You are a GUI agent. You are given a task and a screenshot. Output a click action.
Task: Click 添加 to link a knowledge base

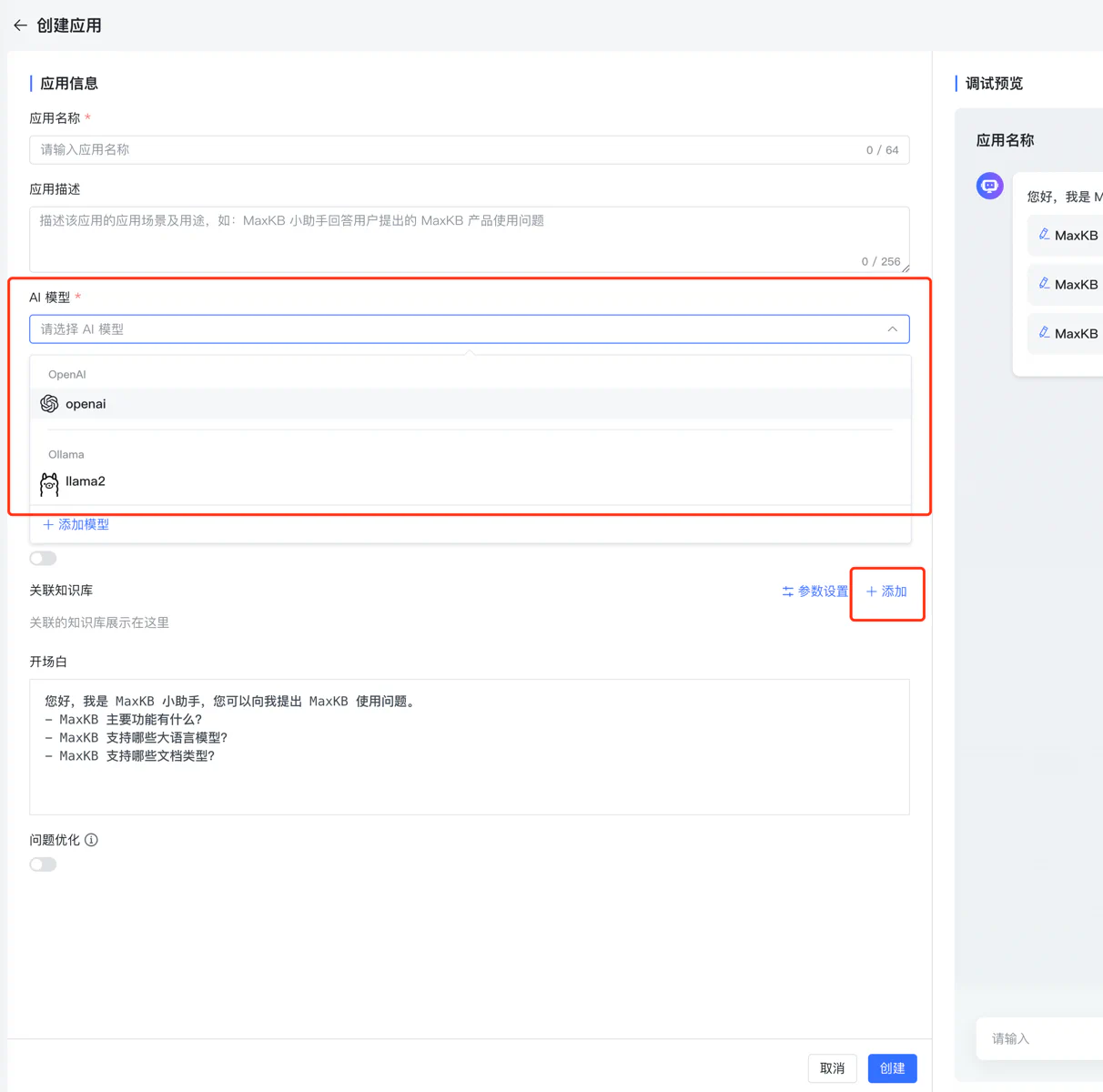[886, 591]
